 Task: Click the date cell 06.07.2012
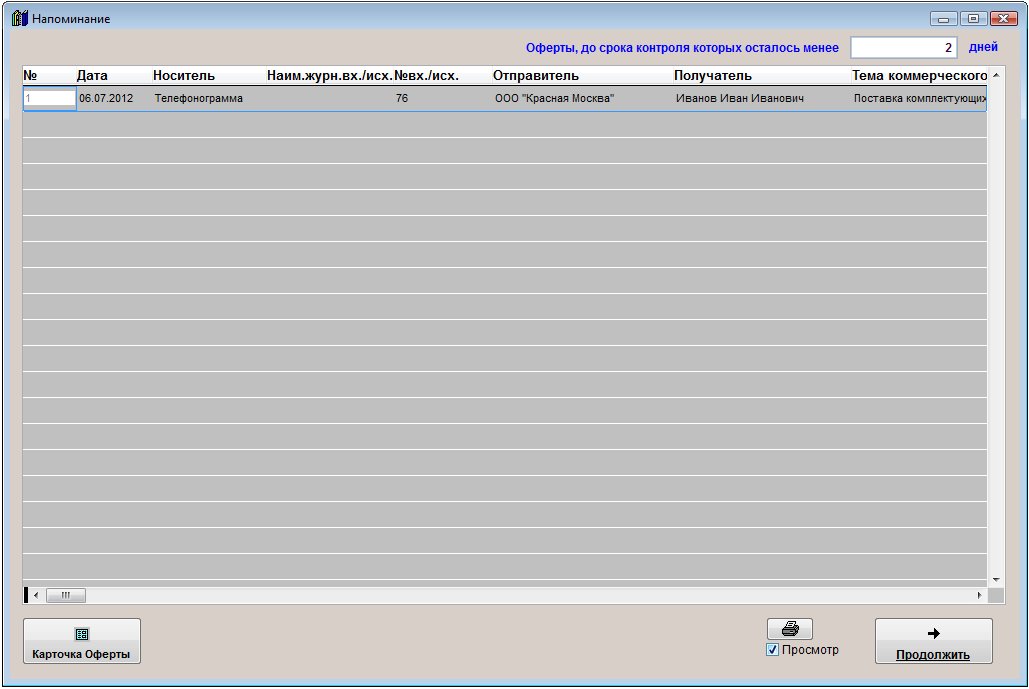click(x=106, y=98)
